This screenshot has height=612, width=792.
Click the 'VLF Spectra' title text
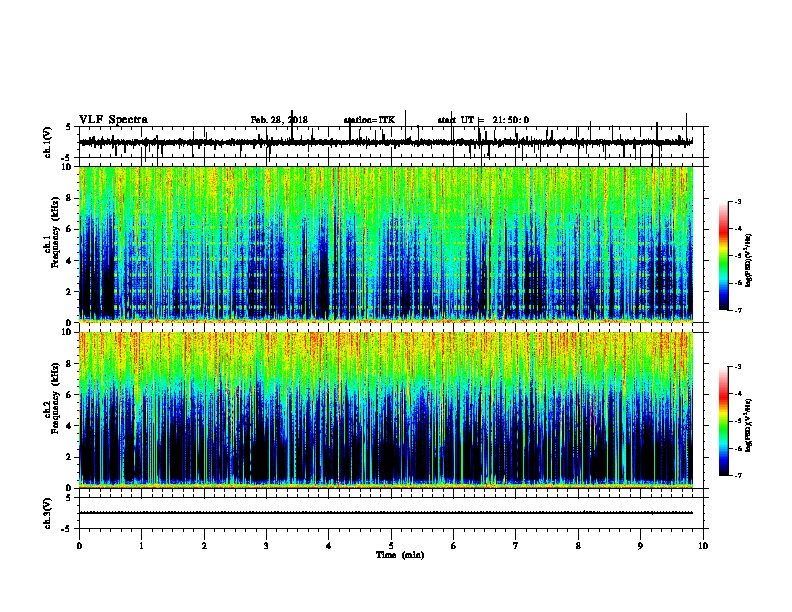tap(113, 120)
